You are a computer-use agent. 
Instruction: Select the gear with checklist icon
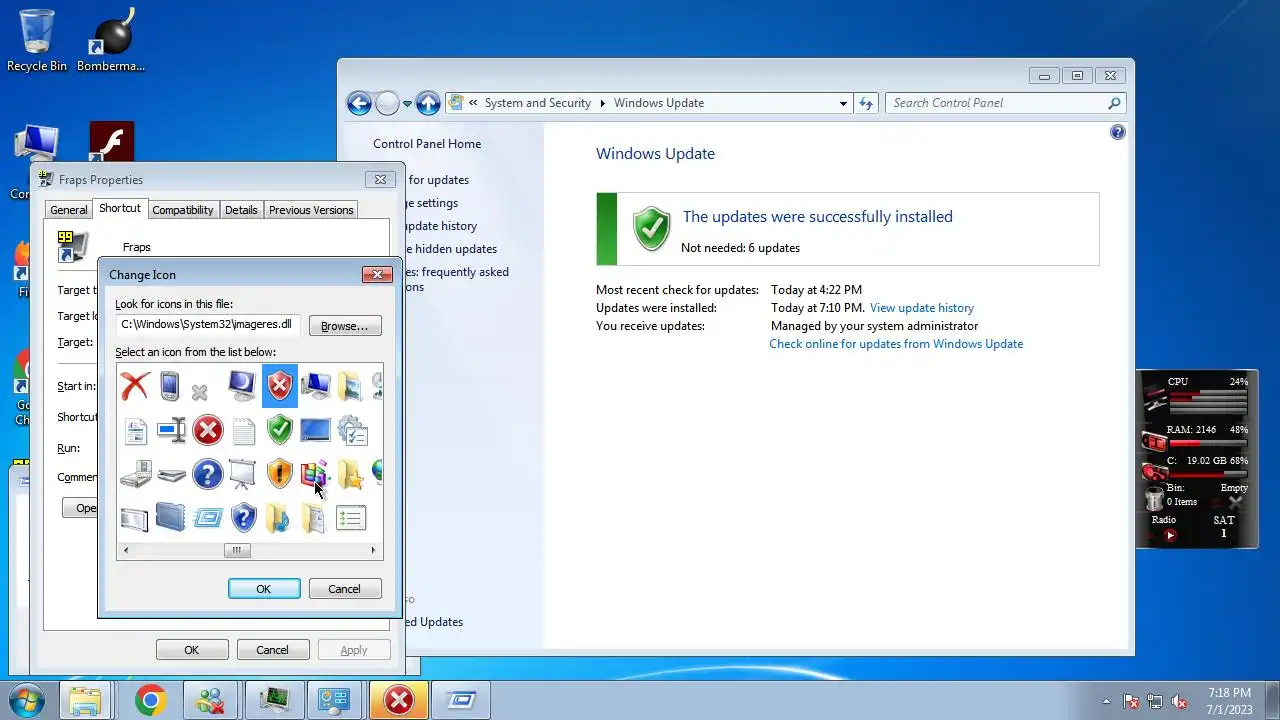[352, 431]
